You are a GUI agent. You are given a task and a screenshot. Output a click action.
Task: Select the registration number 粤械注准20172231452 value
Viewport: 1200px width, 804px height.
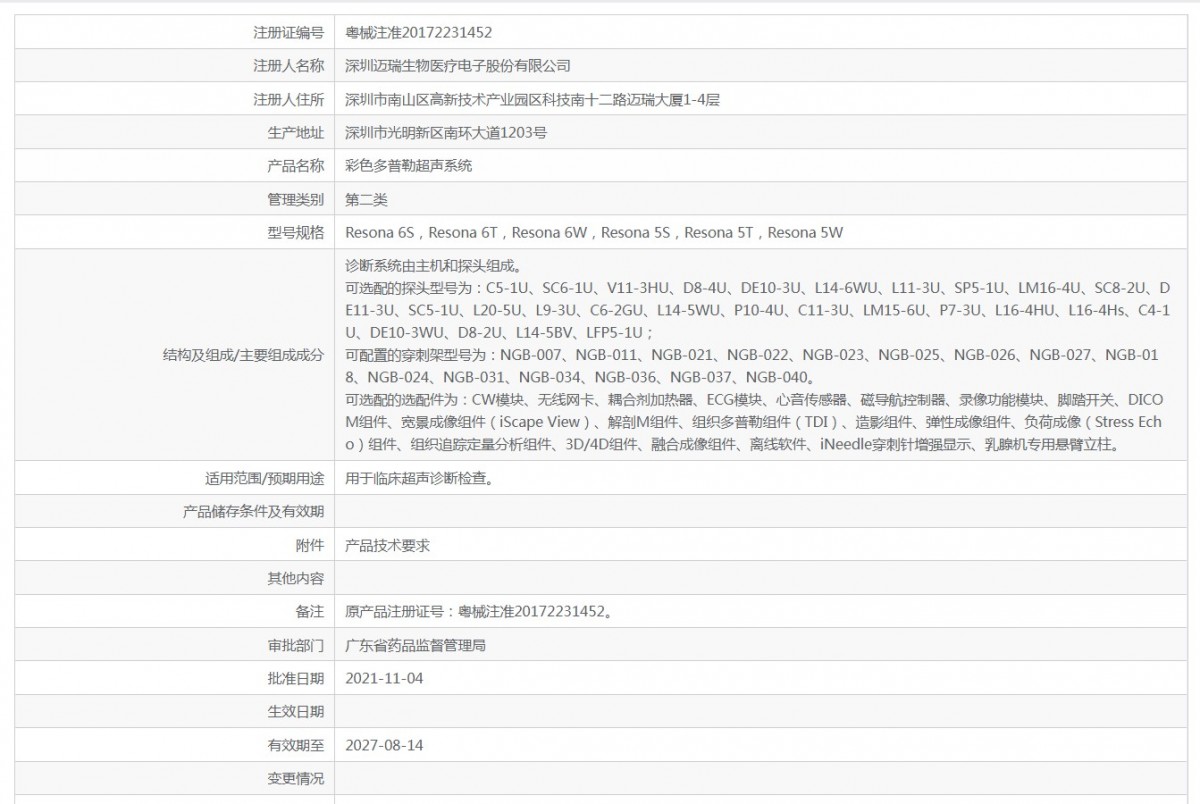coord(418,33)
